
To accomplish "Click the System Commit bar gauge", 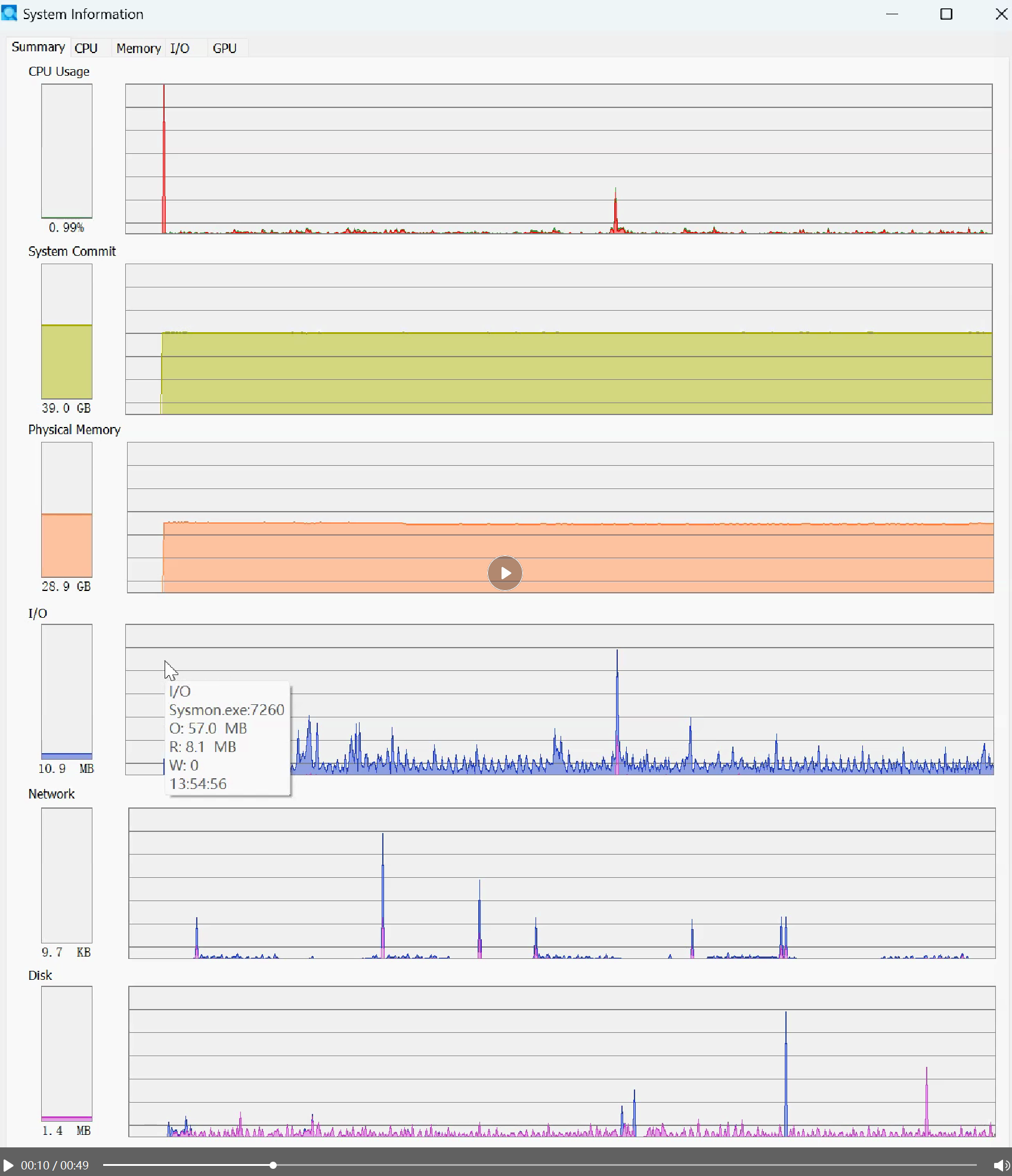I will (67, 332).
